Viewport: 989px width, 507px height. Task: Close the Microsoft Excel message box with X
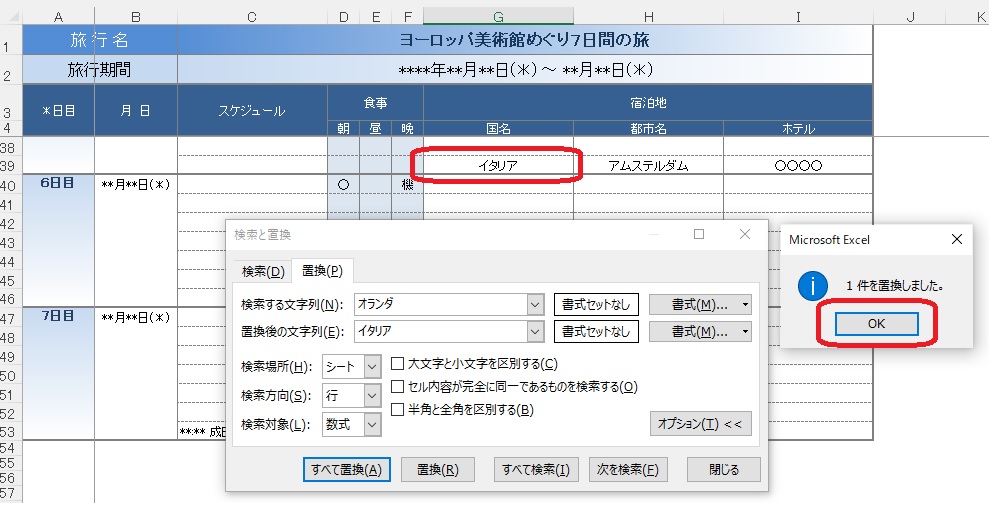(x=956, y=240)
